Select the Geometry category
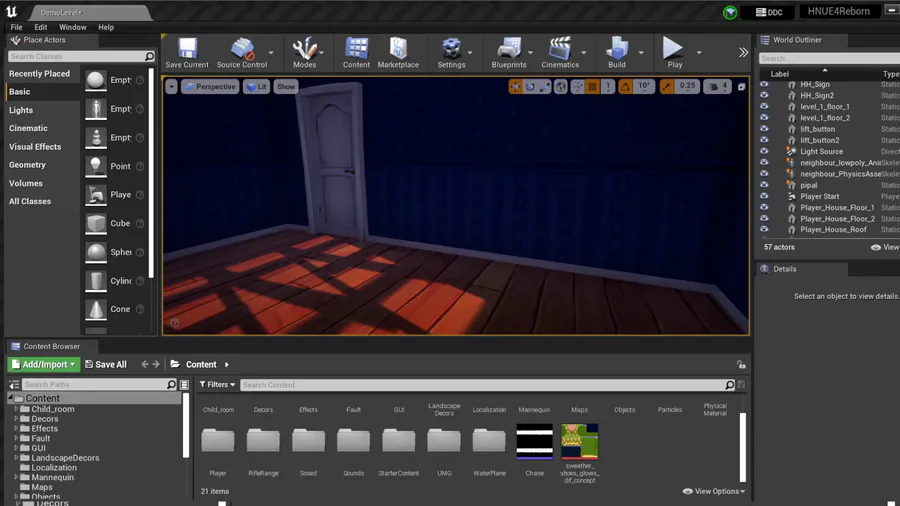The height and width of the screenshot is (506, 900). pos(27,165)
